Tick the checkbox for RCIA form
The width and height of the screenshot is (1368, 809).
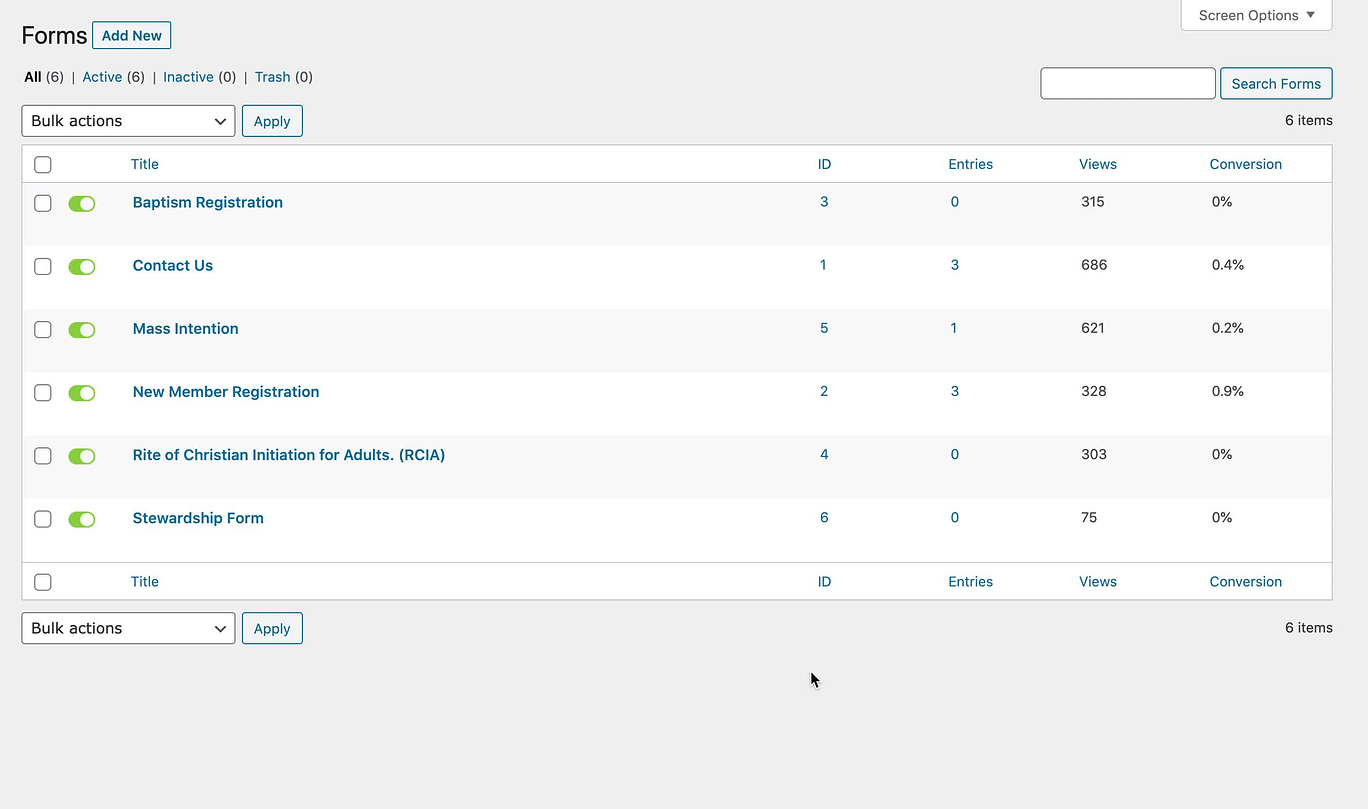43,456
